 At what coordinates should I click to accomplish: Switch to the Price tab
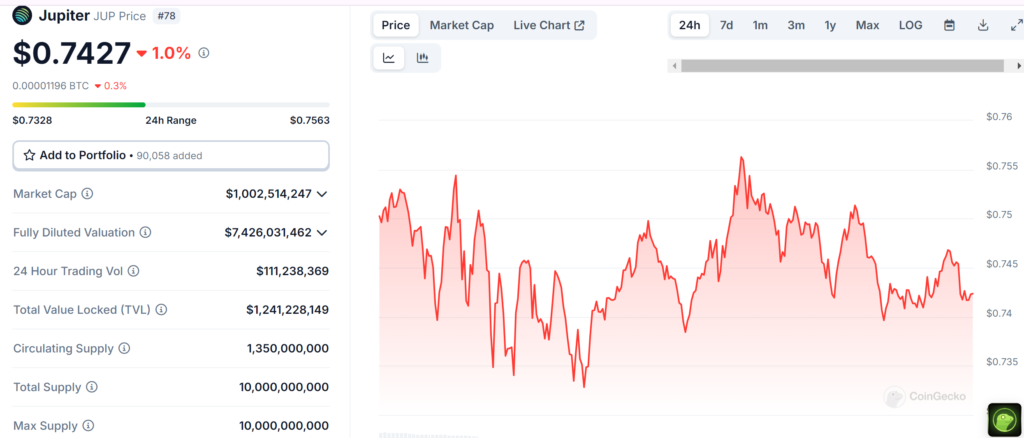pos(396,25)
